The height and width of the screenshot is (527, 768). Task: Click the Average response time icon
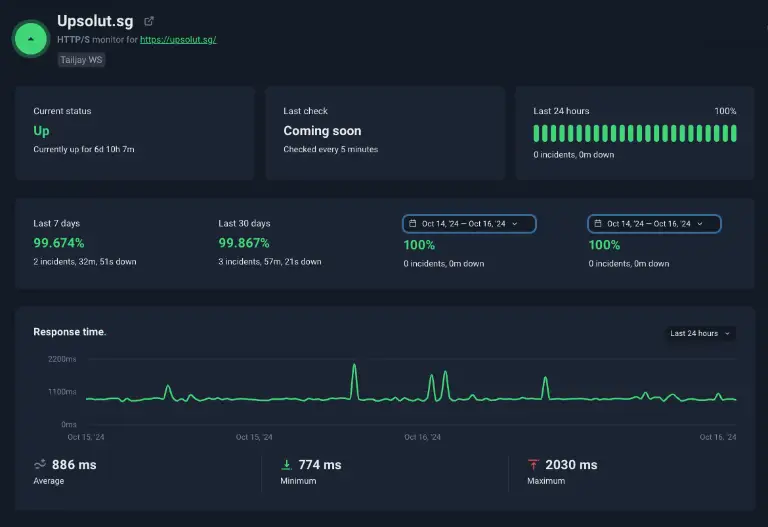pos(40,464)
